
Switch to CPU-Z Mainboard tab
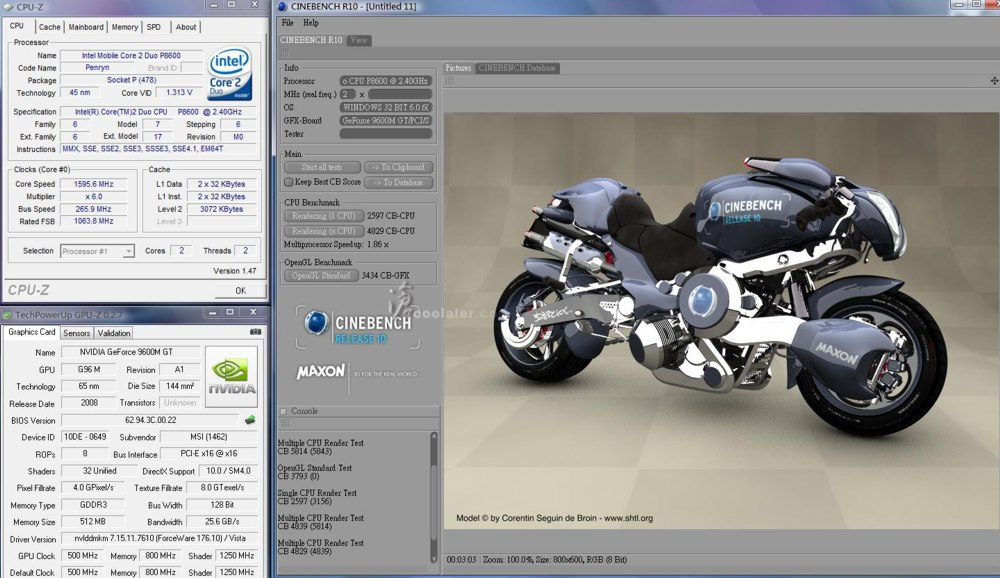(86, 27)
